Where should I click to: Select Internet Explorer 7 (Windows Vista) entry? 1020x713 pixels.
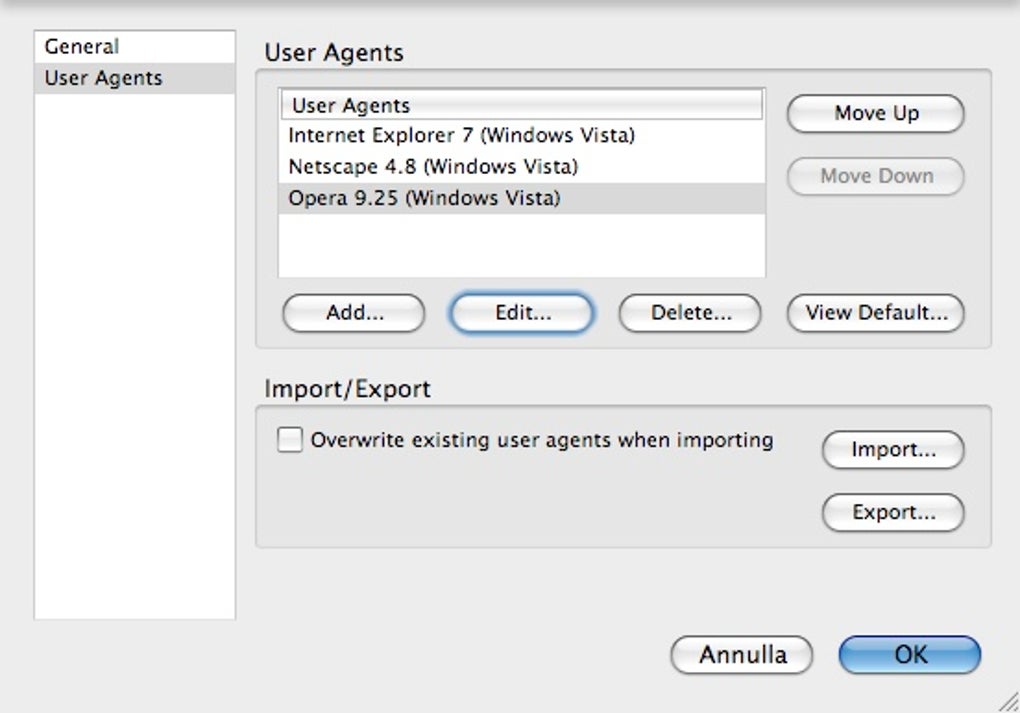(461, 135)
